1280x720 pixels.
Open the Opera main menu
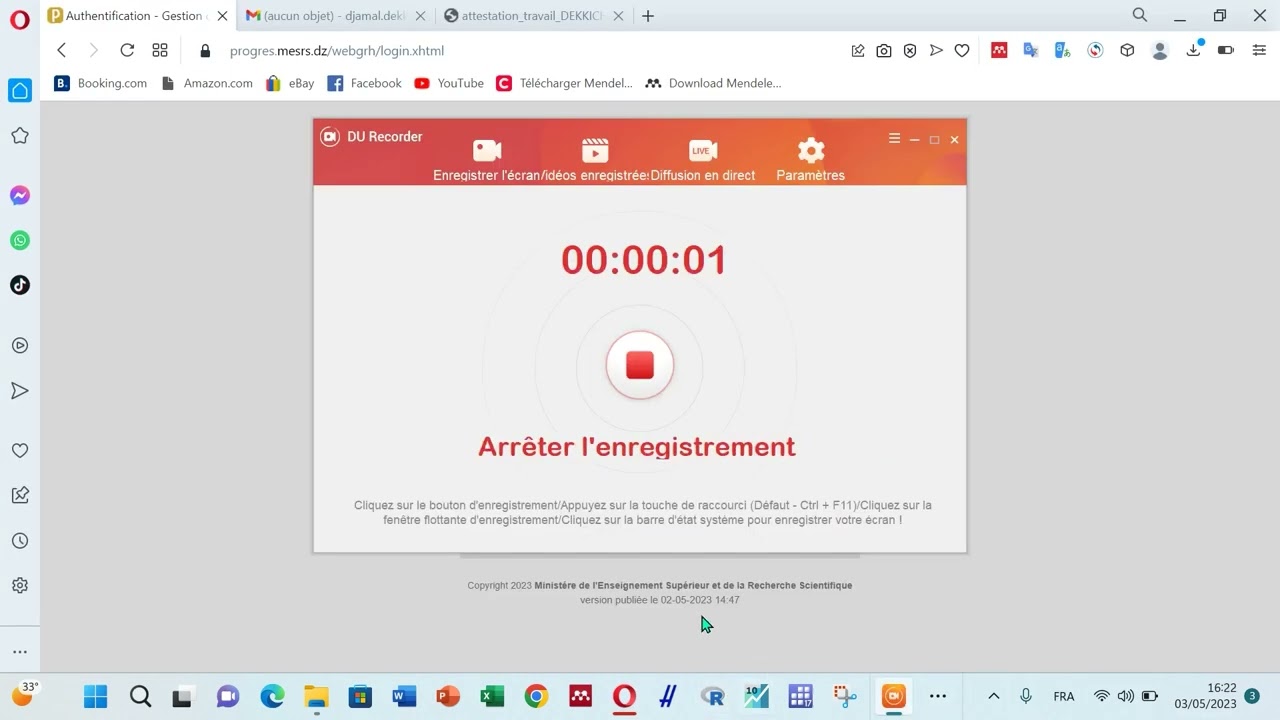pyautogui.click(x=19, y=20)
